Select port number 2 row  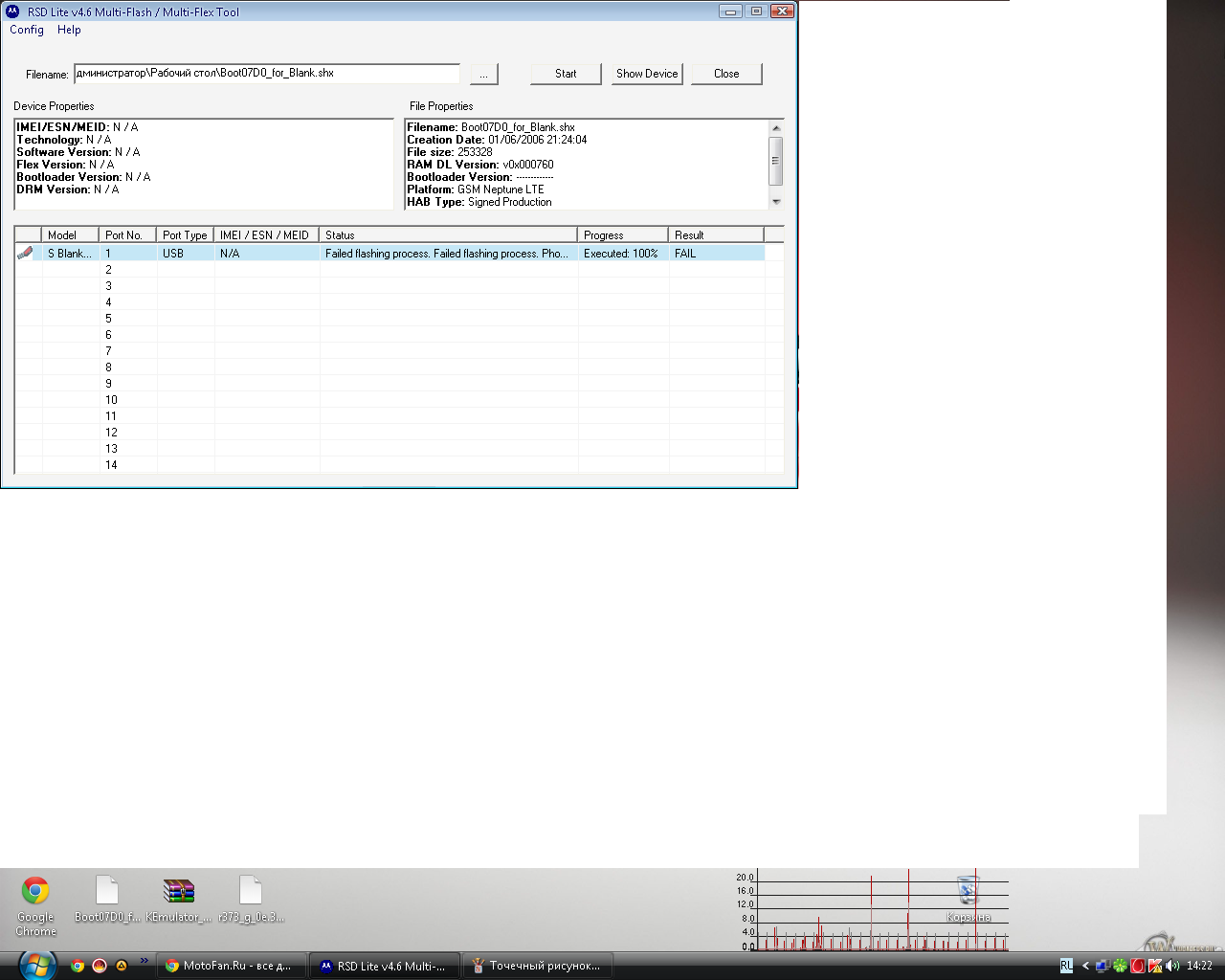(x=399, y=270)
